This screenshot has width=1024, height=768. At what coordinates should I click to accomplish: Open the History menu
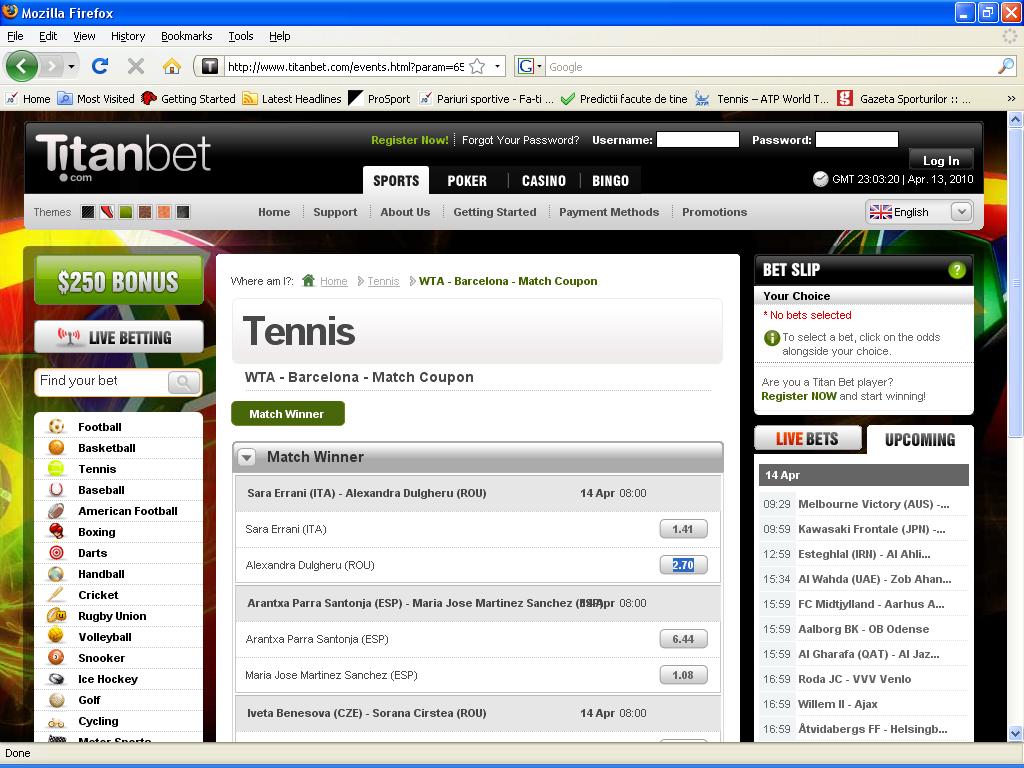[128, 36]
